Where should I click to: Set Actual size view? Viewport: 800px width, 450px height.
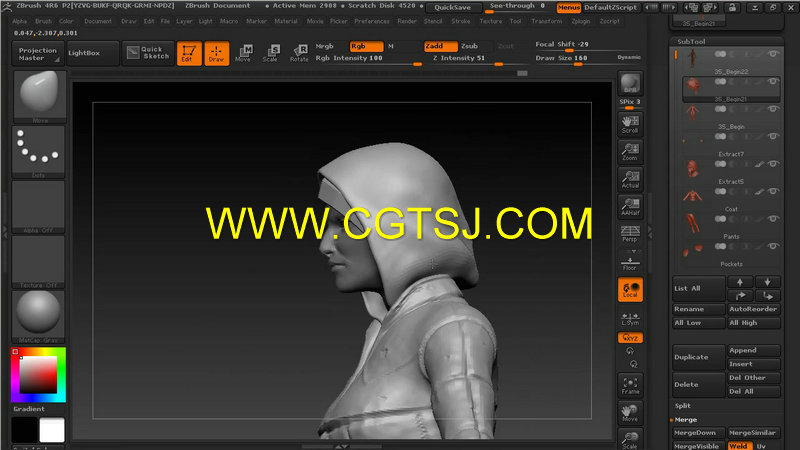(x=630, y=179)
